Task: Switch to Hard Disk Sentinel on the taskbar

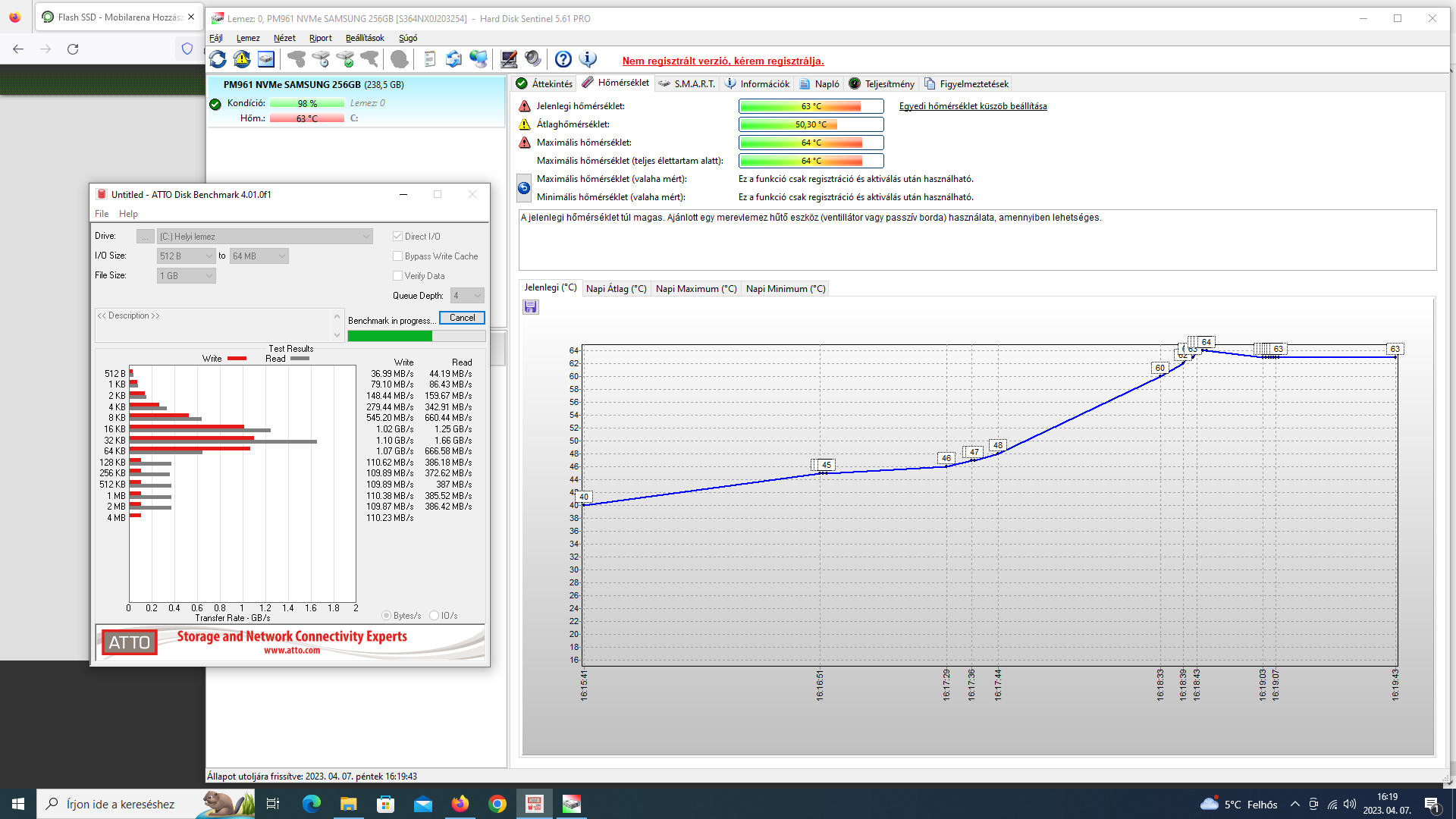Action: coord(572,804)
